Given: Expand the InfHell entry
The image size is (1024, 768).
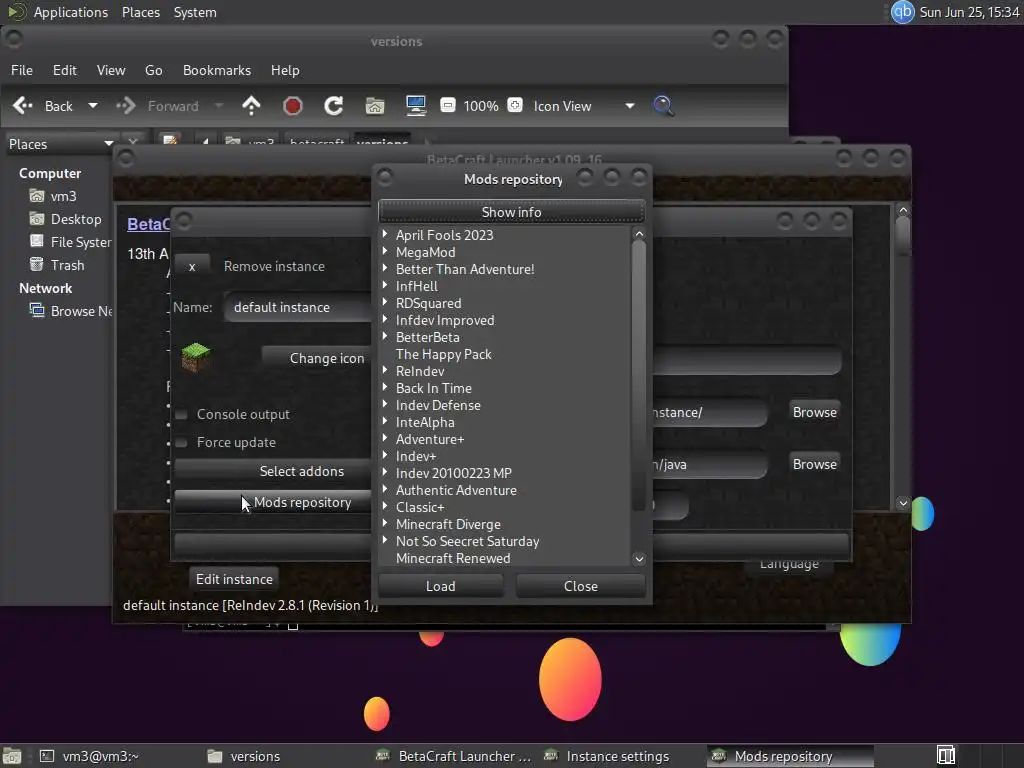Looking at the screenshot, I should tap(385, 285).
